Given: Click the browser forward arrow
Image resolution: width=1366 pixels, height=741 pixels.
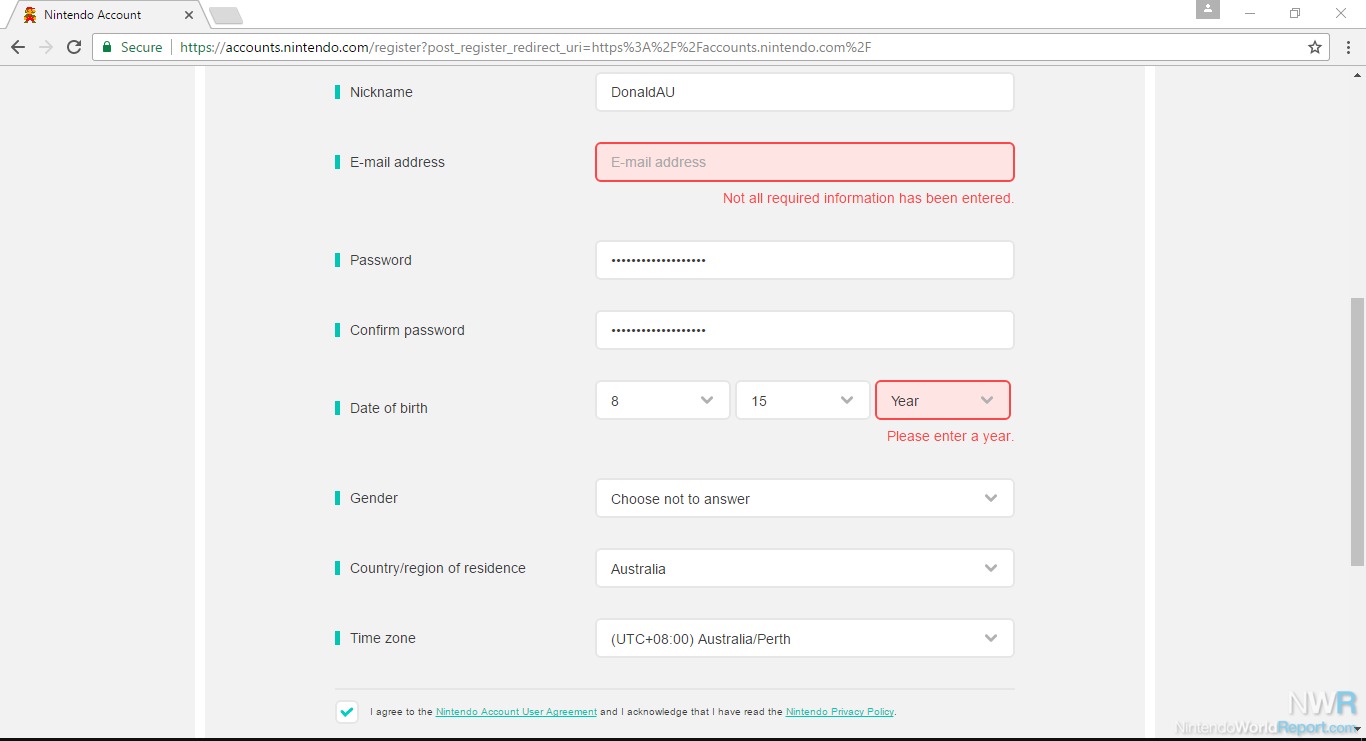Looking at the screenshot, I should coord(46,47).
